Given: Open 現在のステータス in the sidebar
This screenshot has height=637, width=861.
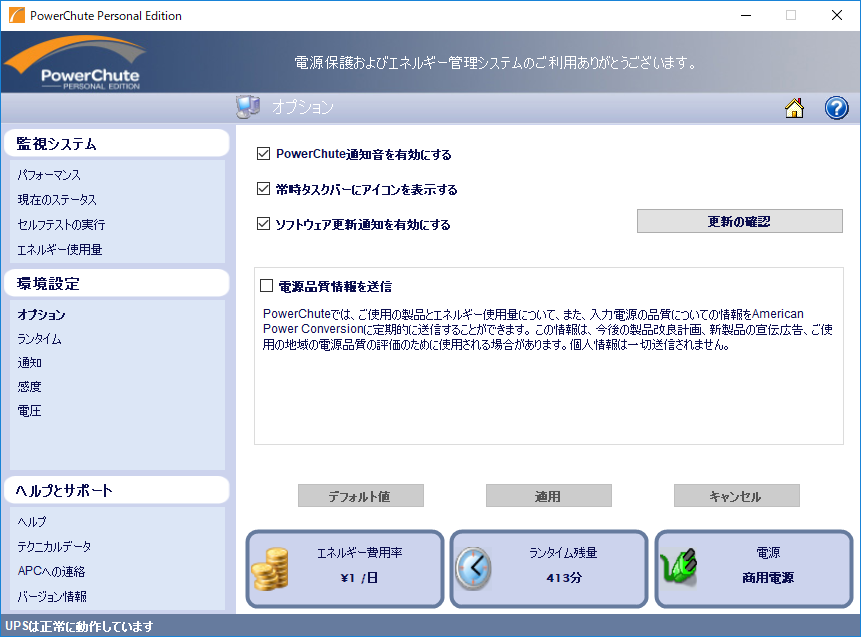Looking at the screenshot, I should (57, 200).
